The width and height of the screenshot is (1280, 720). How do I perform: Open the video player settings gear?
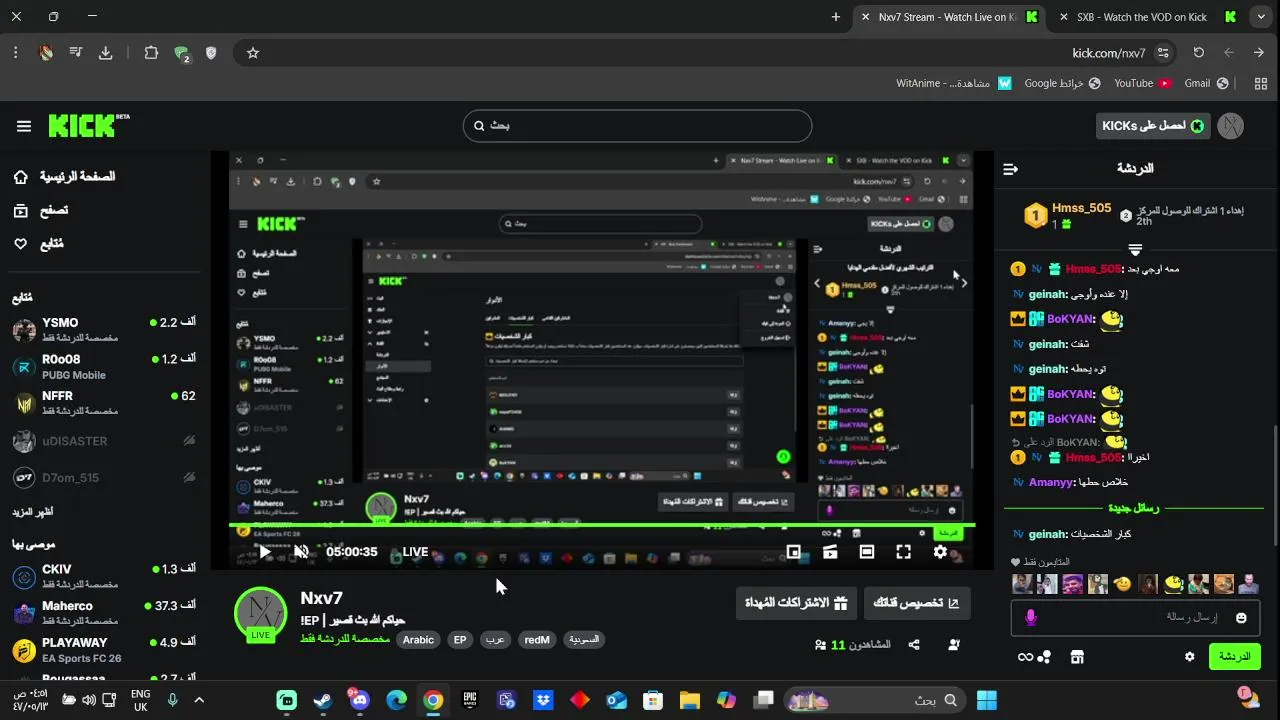point(940,552)
